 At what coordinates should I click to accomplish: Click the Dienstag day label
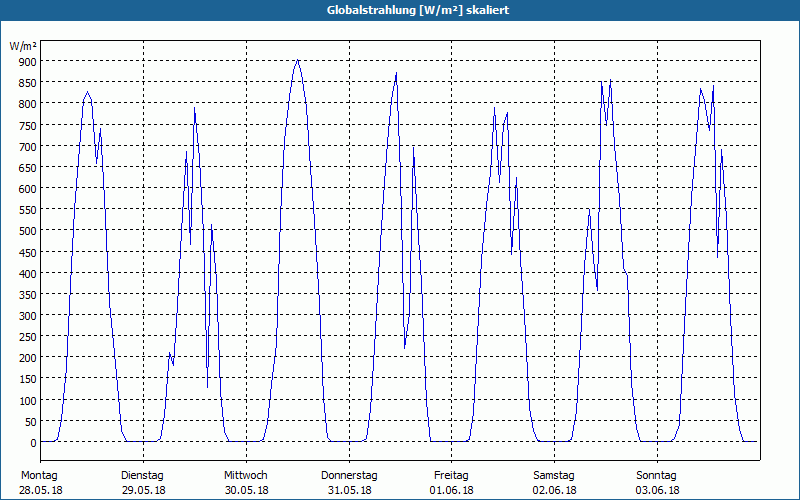pyautogui.click(x=142, y=476)
